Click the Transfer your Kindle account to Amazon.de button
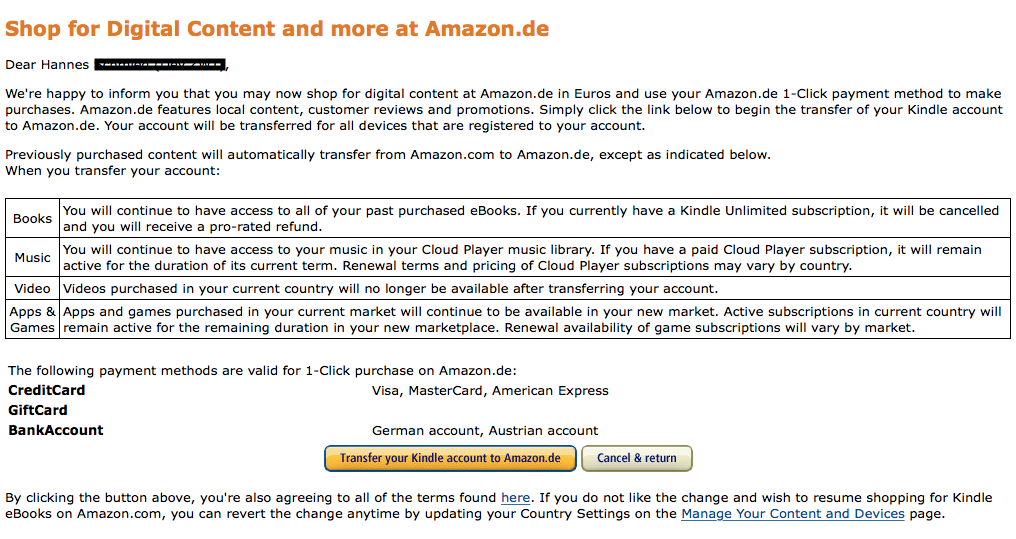 coord(450,458)
